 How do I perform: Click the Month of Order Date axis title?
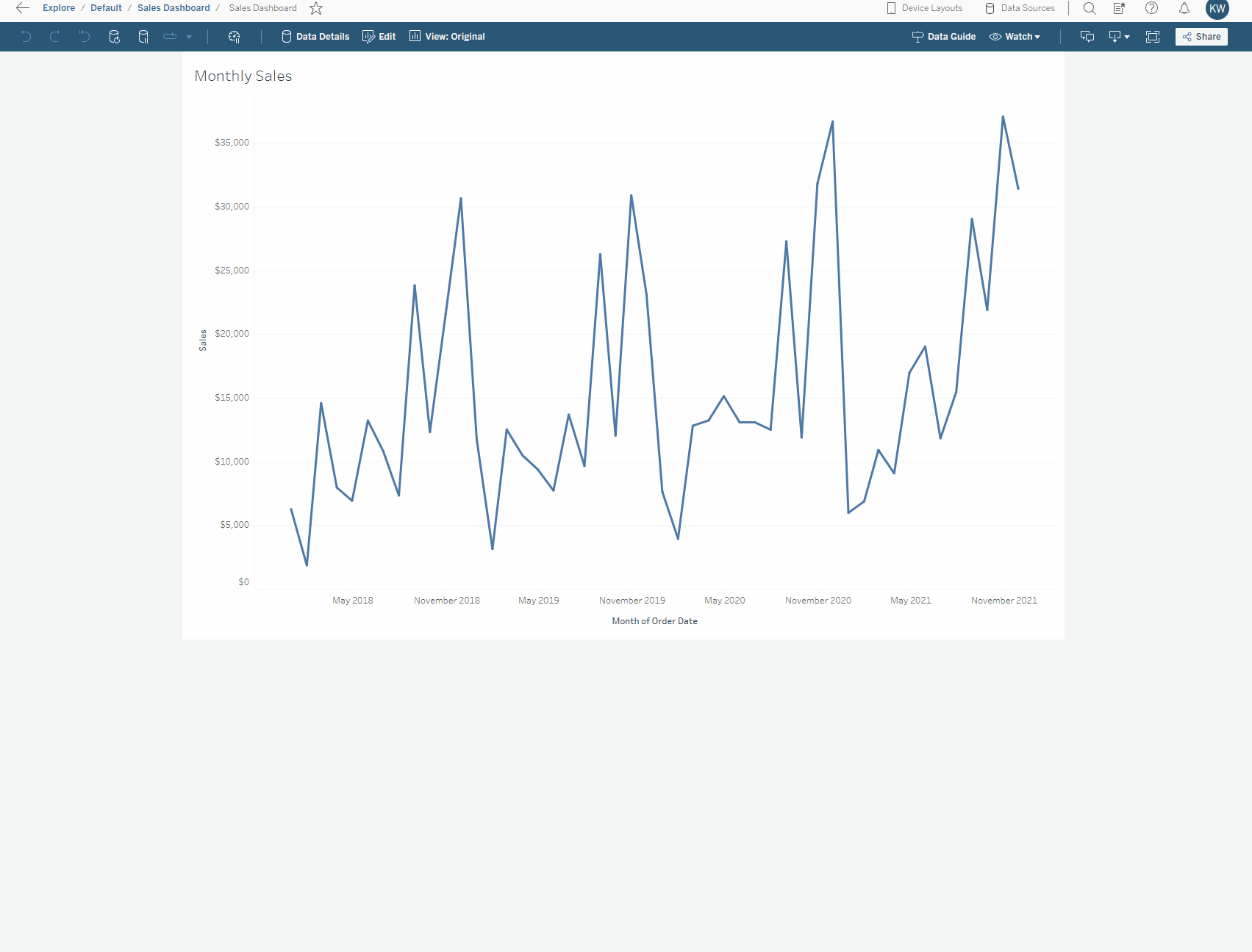click(x=655, y=621)
